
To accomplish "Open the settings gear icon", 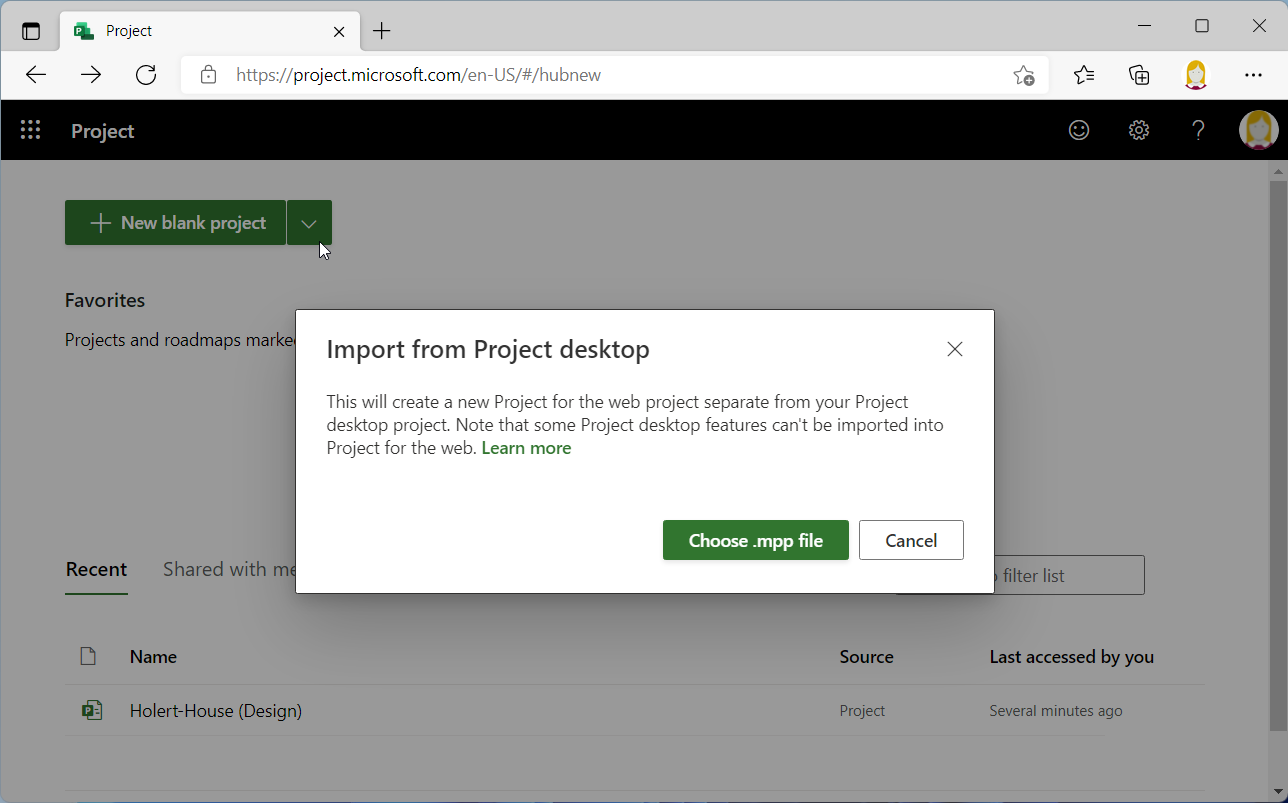I will tap(1139, 130).
